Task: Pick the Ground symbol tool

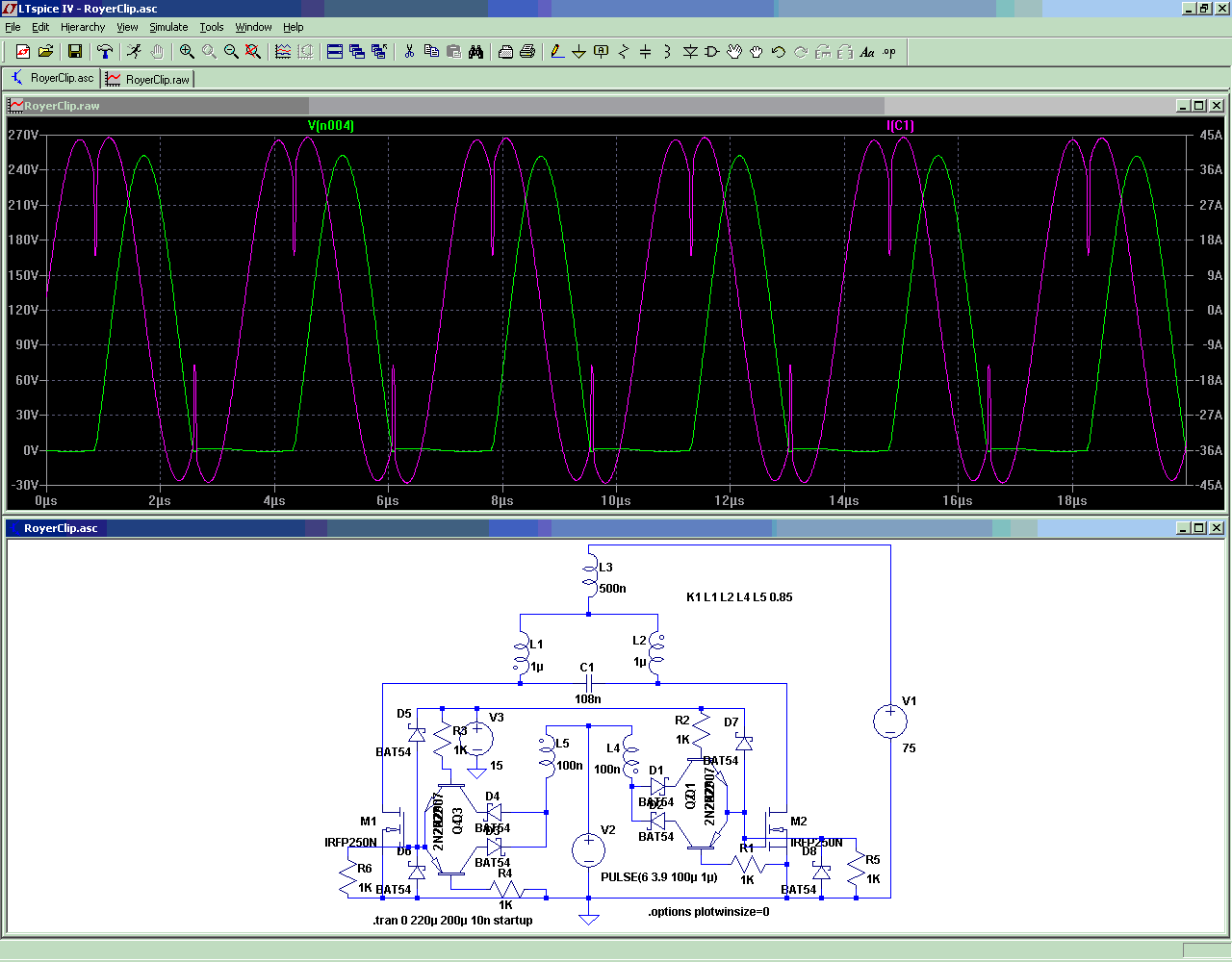Action: click(x=578, y=52)
